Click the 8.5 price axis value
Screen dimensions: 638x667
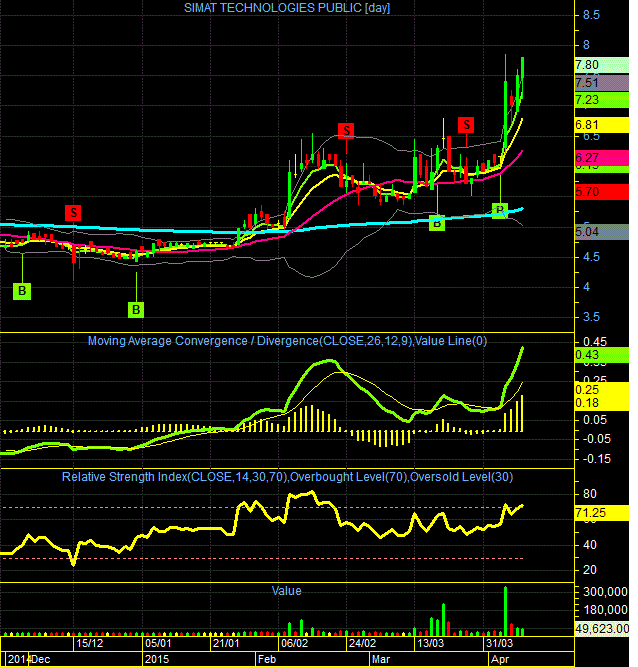tap(591, 15)
